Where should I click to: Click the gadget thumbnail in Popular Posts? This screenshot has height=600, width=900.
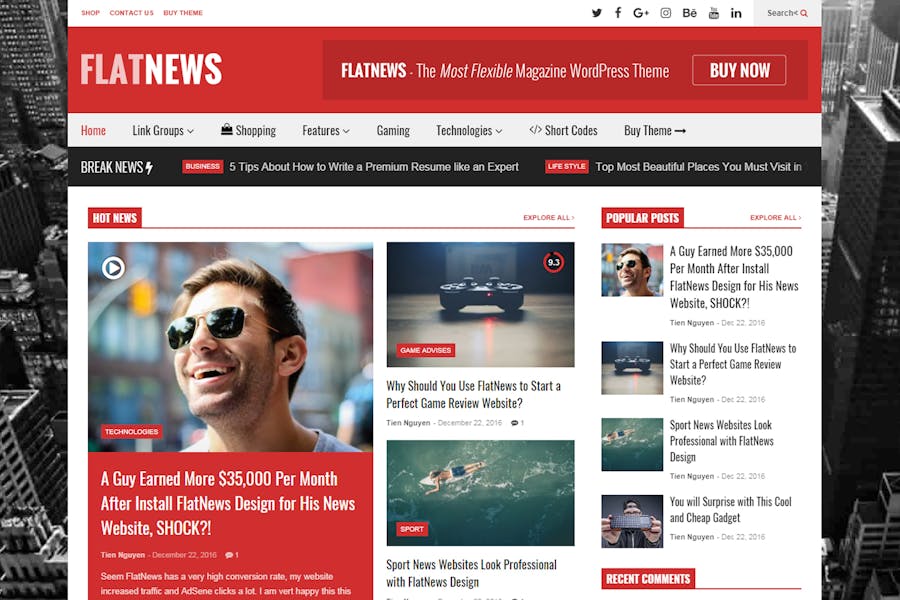click(632, 521)
